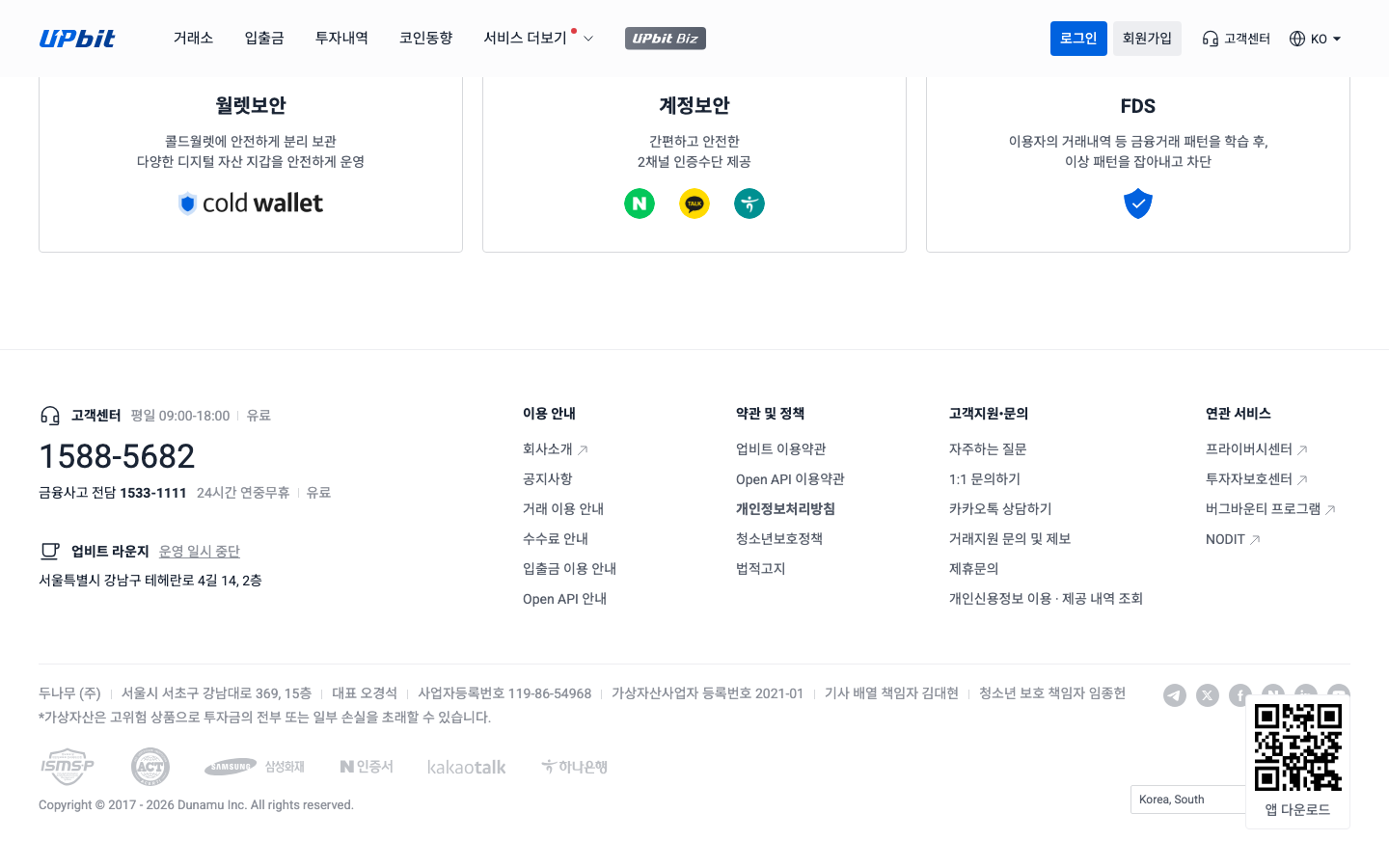Open 입출금 이용 안내 link
Screen dimensions: 1389x868
(570, 569)
